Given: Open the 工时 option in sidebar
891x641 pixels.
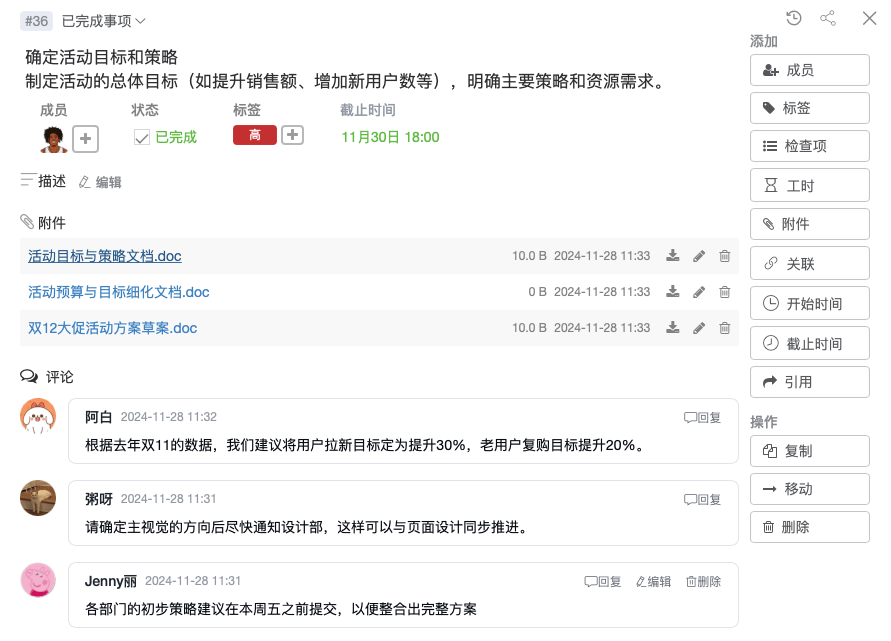Looking at the screenshot, I should (809, 185).
